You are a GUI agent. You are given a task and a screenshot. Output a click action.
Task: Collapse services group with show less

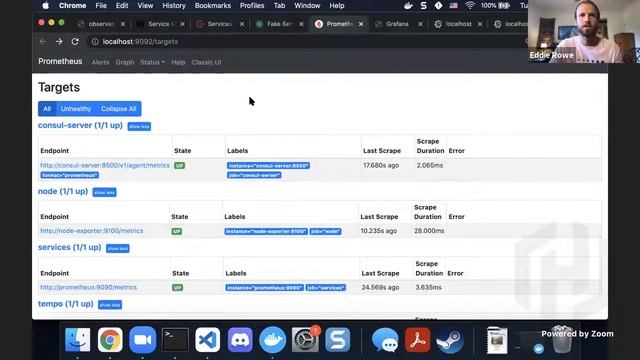coord(118,249)
